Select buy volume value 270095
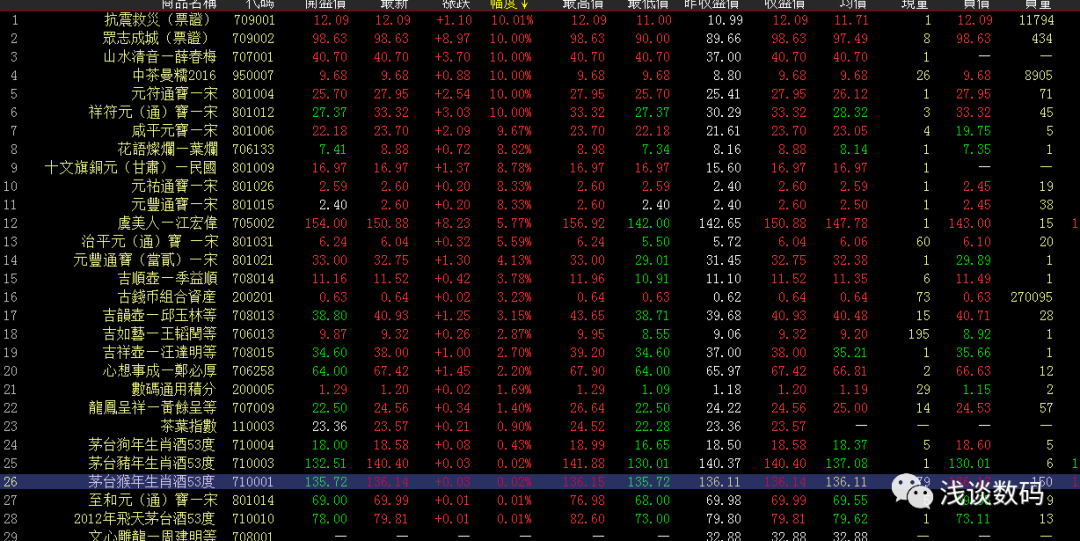 (1032, 297)
